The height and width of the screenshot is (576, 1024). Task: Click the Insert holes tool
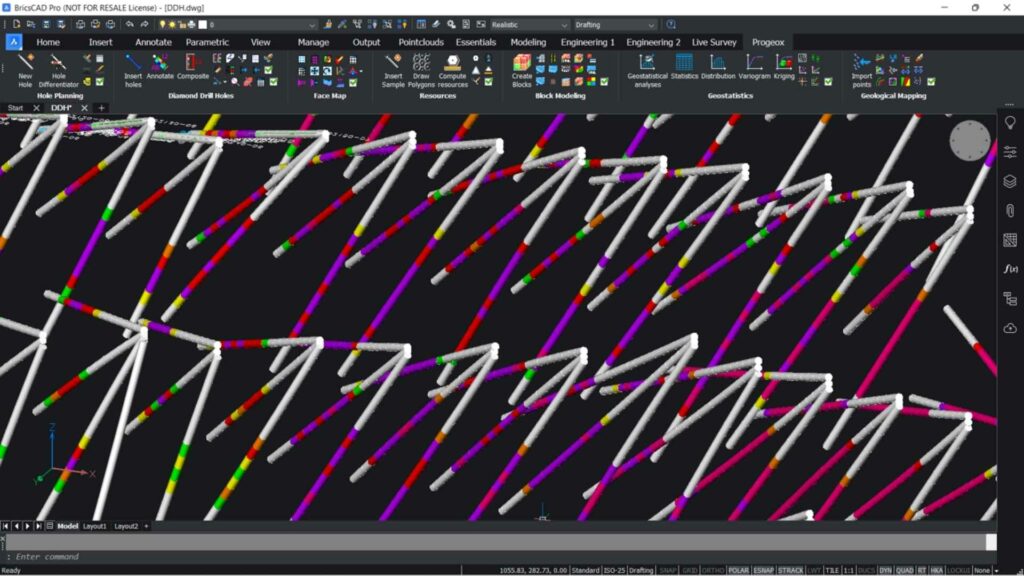pos(133,71)
